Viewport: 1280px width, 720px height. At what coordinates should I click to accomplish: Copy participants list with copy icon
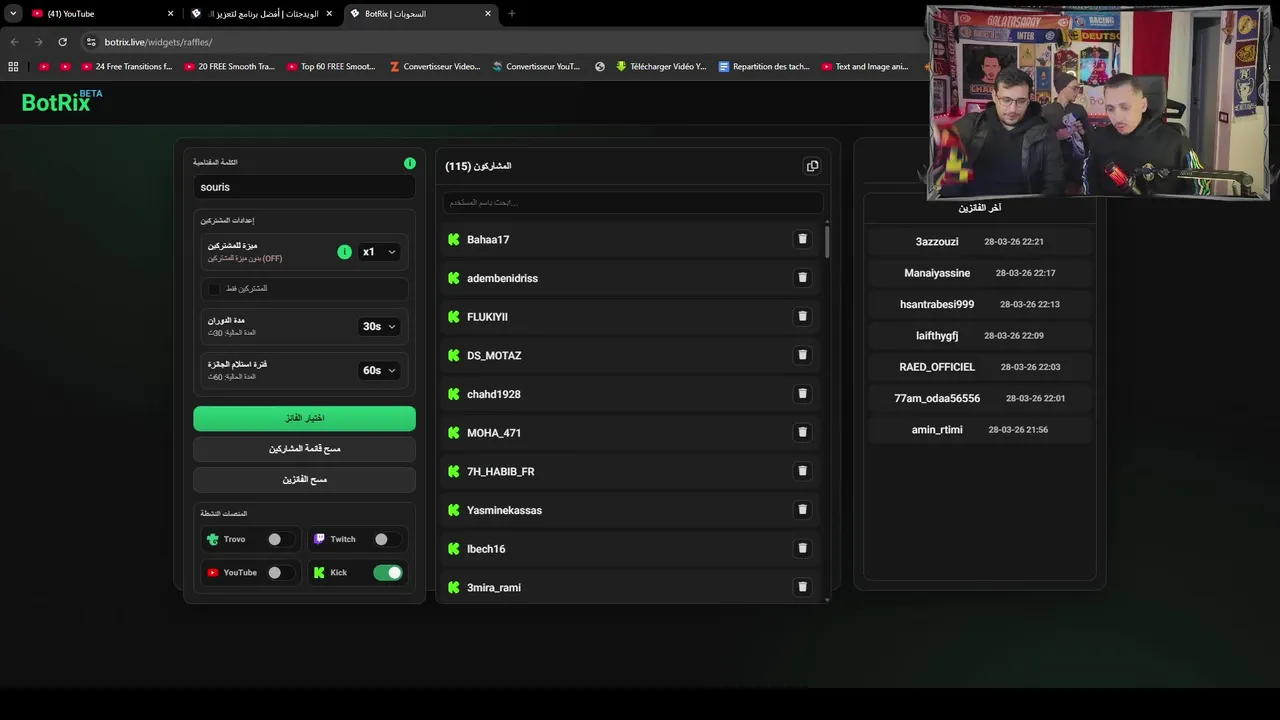tap(812, 166)
